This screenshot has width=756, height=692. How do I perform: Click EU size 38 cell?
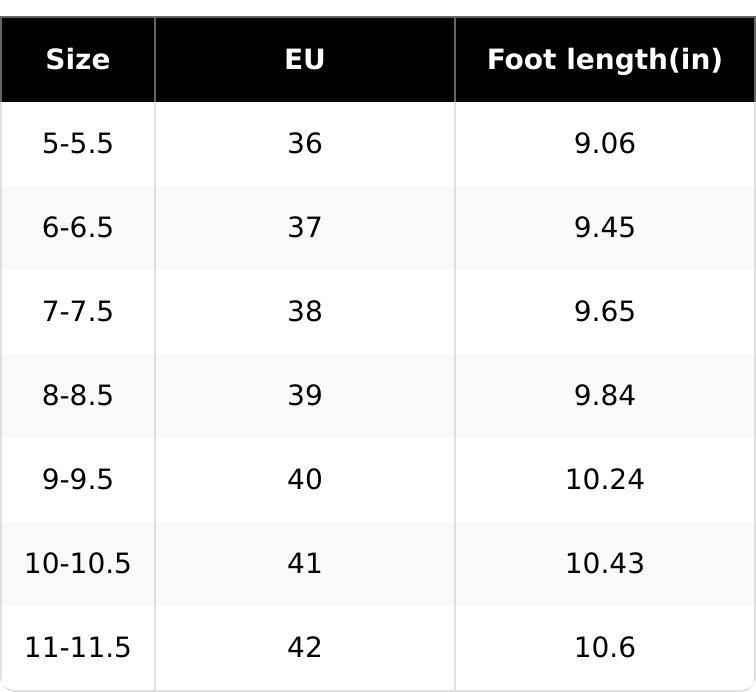(x=305, y=312)
